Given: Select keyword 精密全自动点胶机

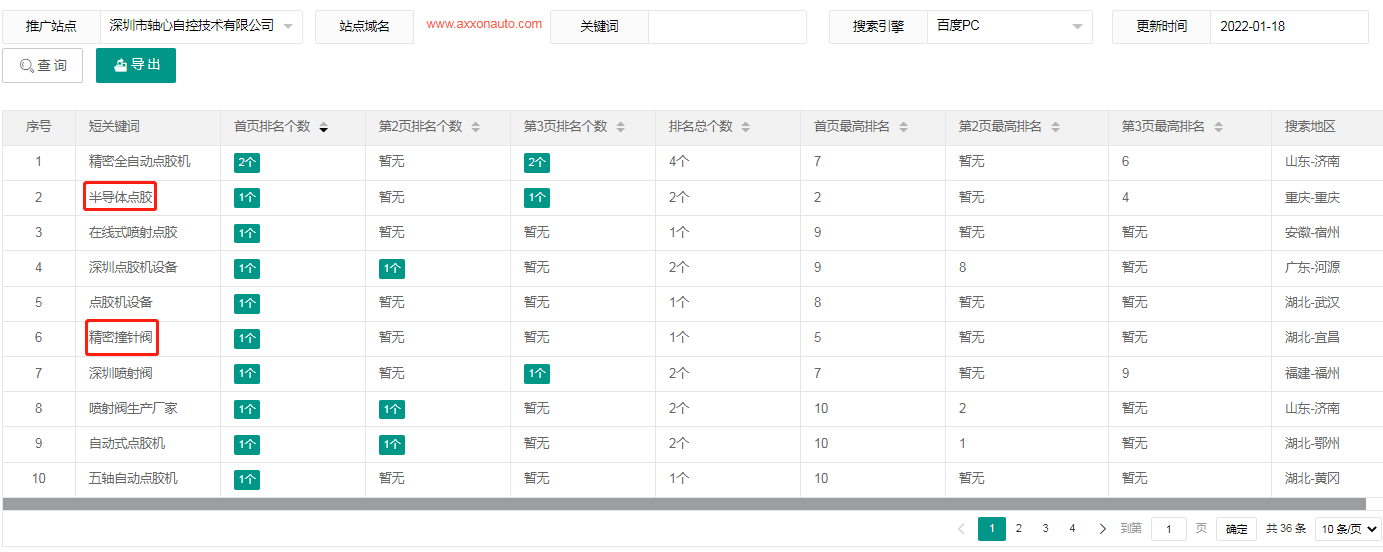Looking at the screenshot, I should point(140,161).
